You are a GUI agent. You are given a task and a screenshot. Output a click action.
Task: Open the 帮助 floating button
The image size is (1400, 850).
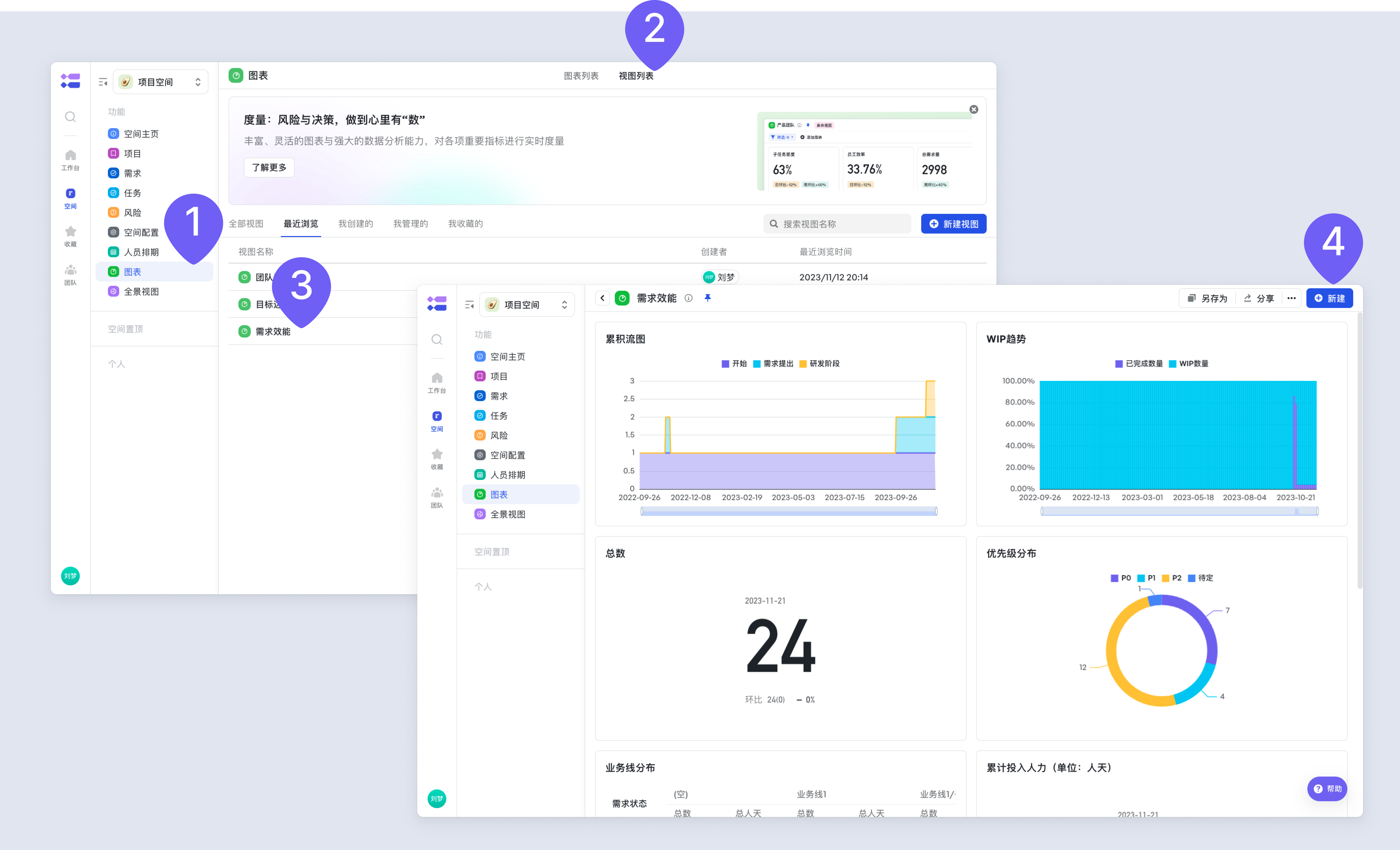(x=1327, y=789)
